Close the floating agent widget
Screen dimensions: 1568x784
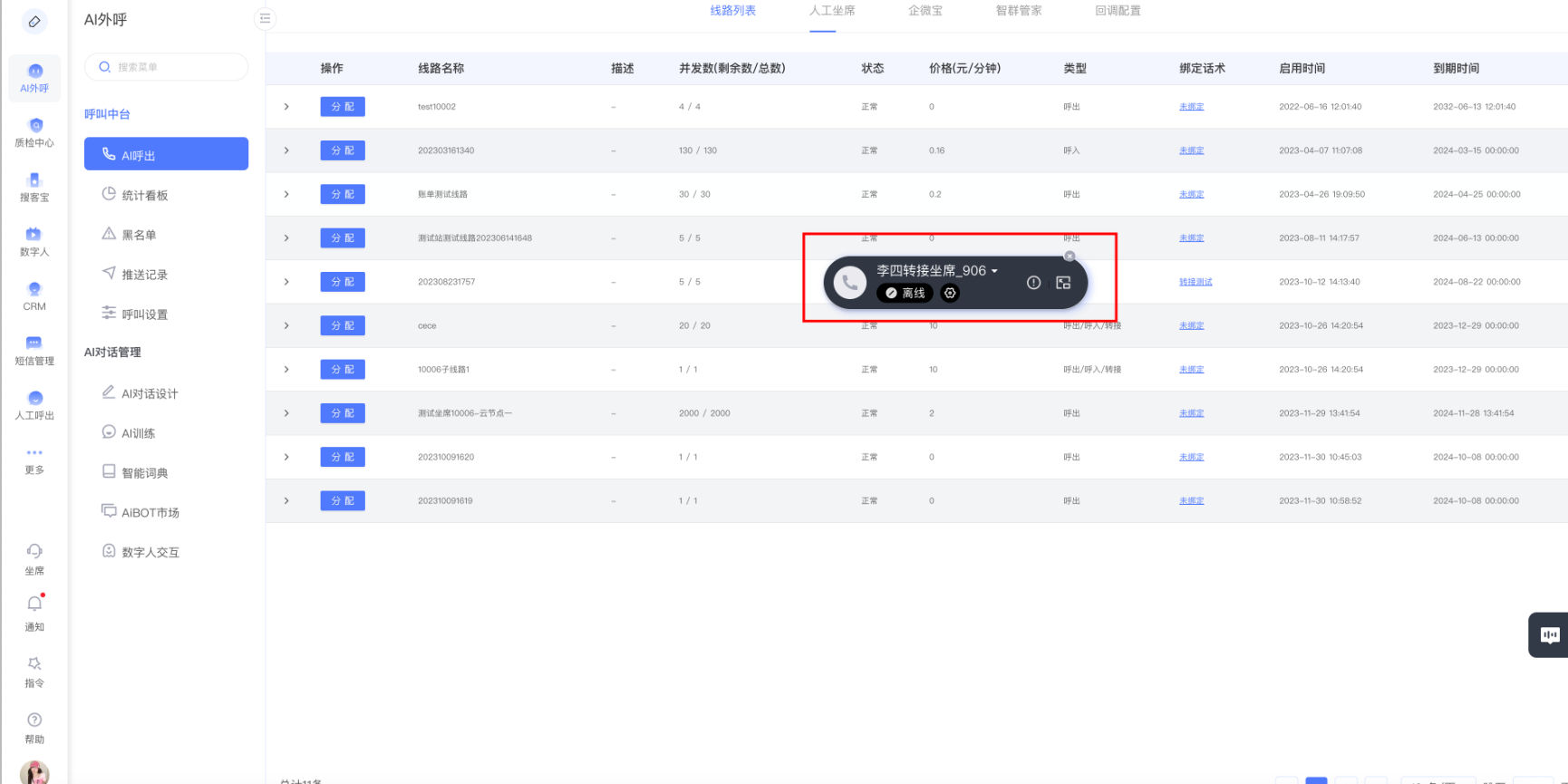1070,256
